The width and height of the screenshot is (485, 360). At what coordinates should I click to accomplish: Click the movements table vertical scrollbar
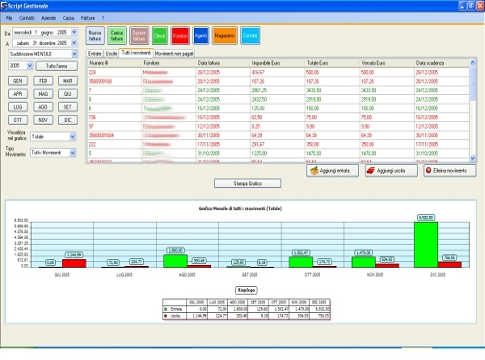click(x=473, y=110)
